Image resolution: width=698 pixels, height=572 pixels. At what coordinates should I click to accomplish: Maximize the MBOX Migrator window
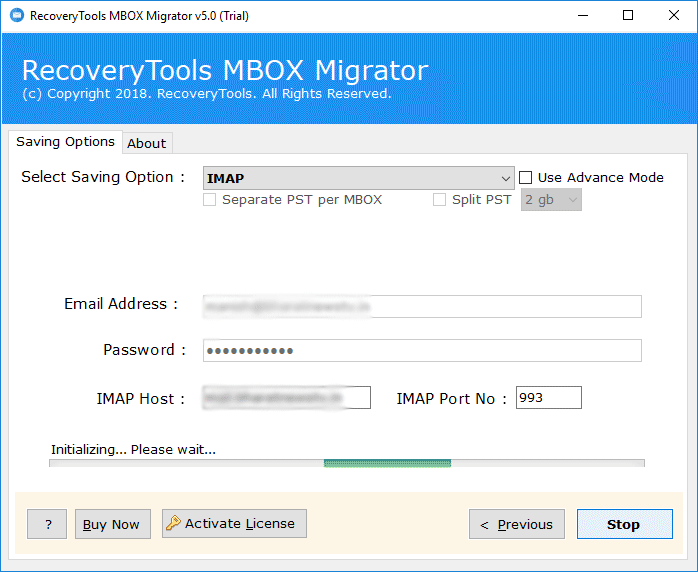click(628, 16)
